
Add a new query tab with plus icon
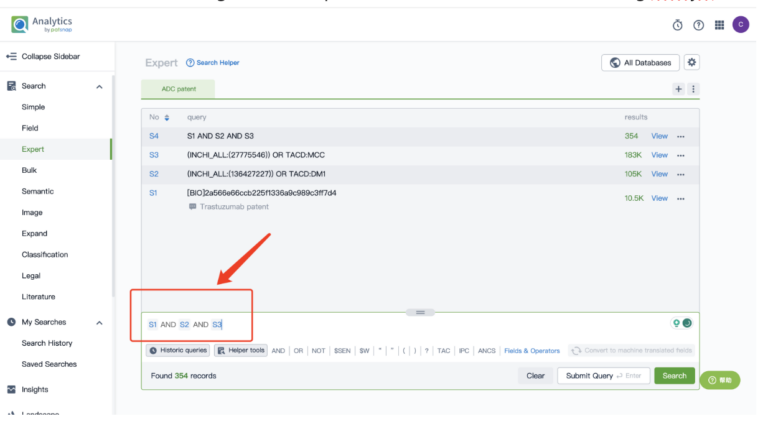click(678, 89)
